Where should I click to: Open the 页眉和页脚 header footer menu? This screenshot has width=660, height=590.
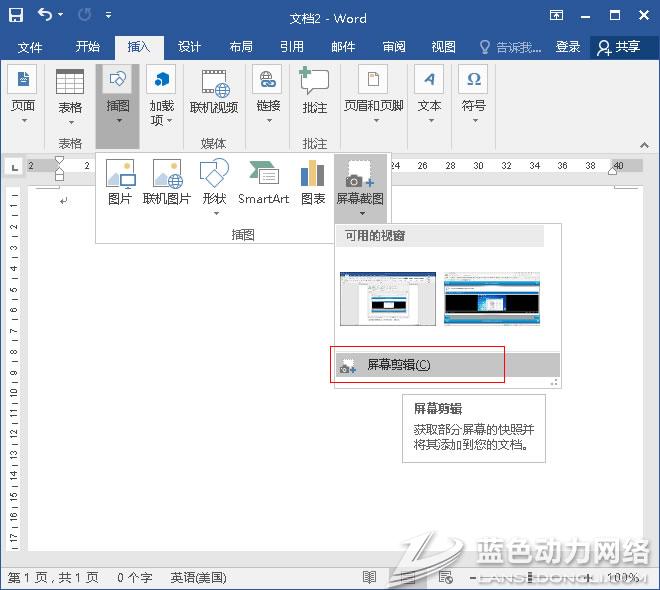373,95
